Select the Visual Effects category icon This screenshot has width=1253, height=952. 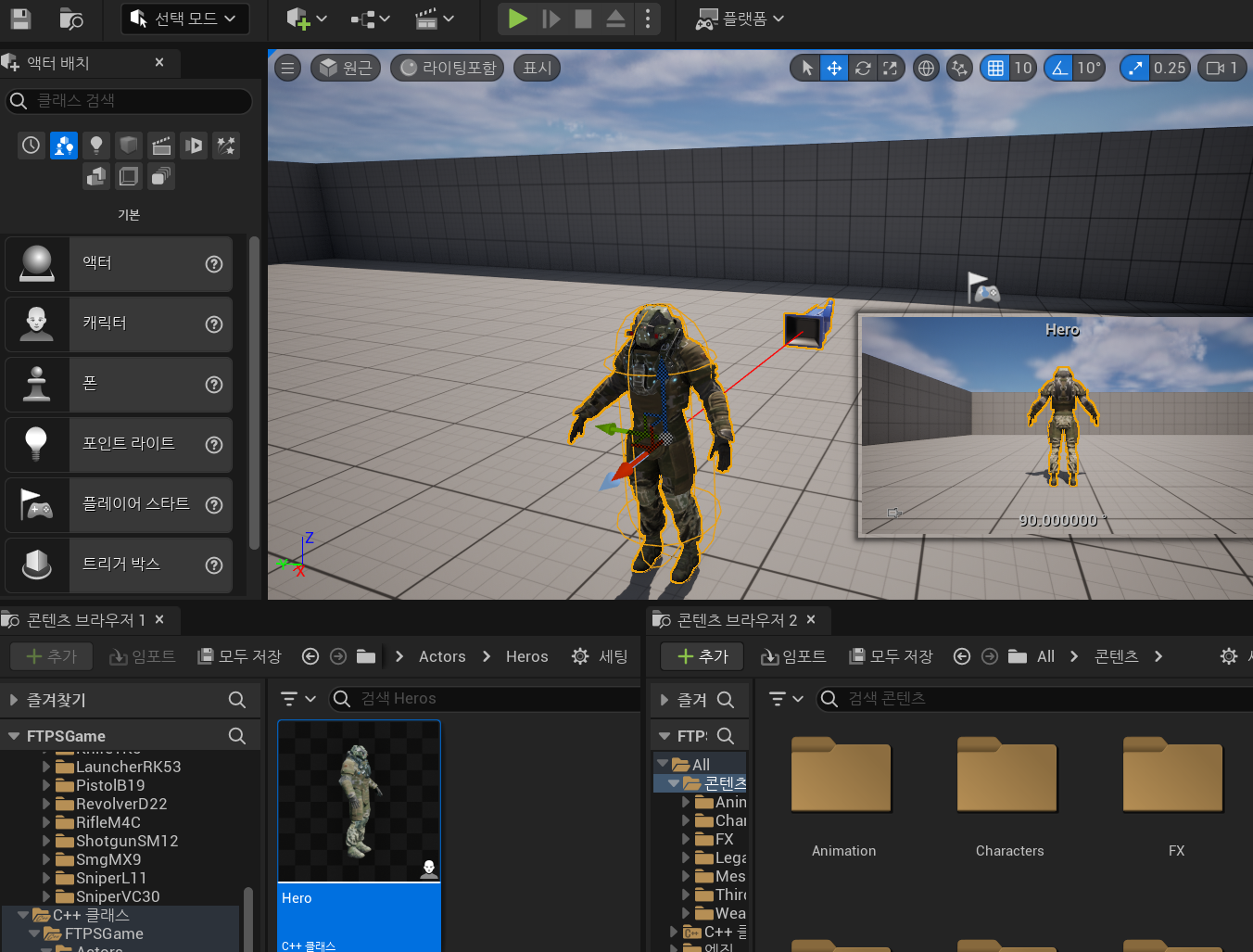[x=226, y=145]
